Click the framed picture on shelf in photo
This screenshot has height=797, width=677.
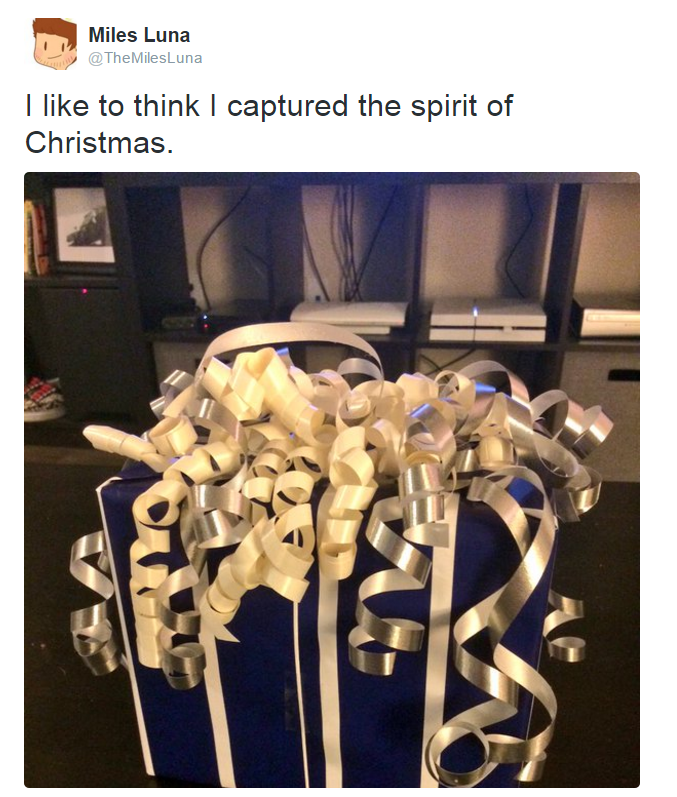click(x=83, y=225)
